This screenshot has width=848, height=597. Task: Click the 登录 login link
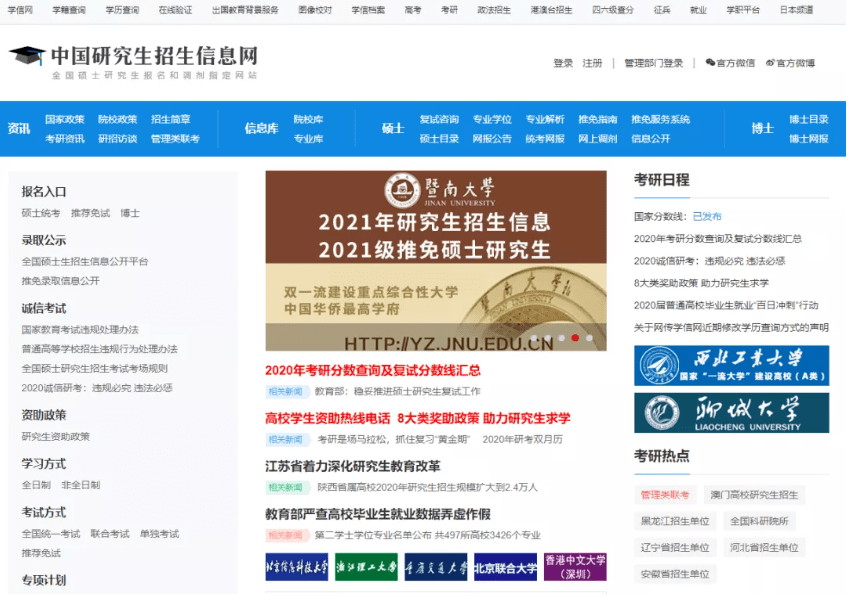(563, 63)
